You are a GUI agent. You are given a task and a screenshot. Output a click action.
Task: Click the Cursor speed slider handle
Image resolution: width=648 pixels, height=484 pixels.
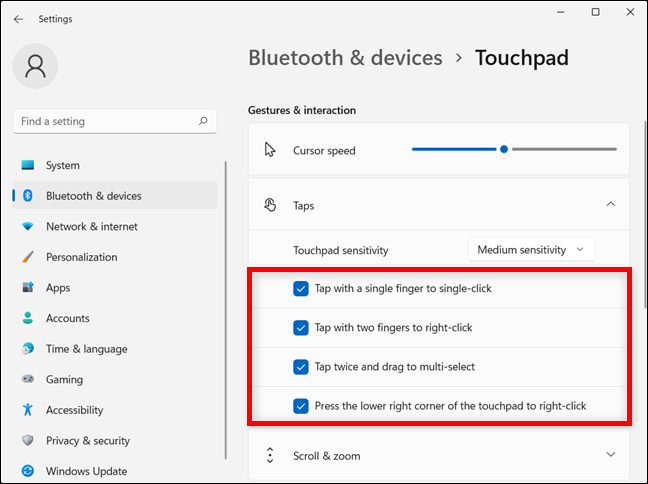click(504, 150)
